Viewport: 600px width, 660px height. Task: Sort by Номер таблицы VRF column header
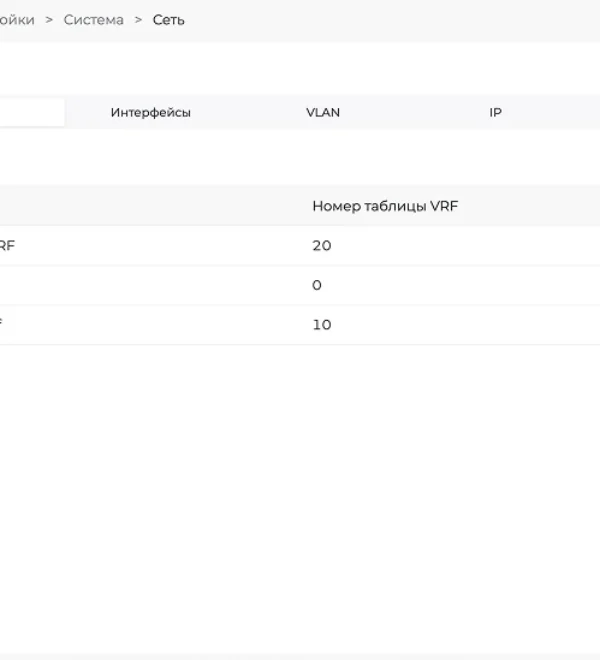[385, 206]
